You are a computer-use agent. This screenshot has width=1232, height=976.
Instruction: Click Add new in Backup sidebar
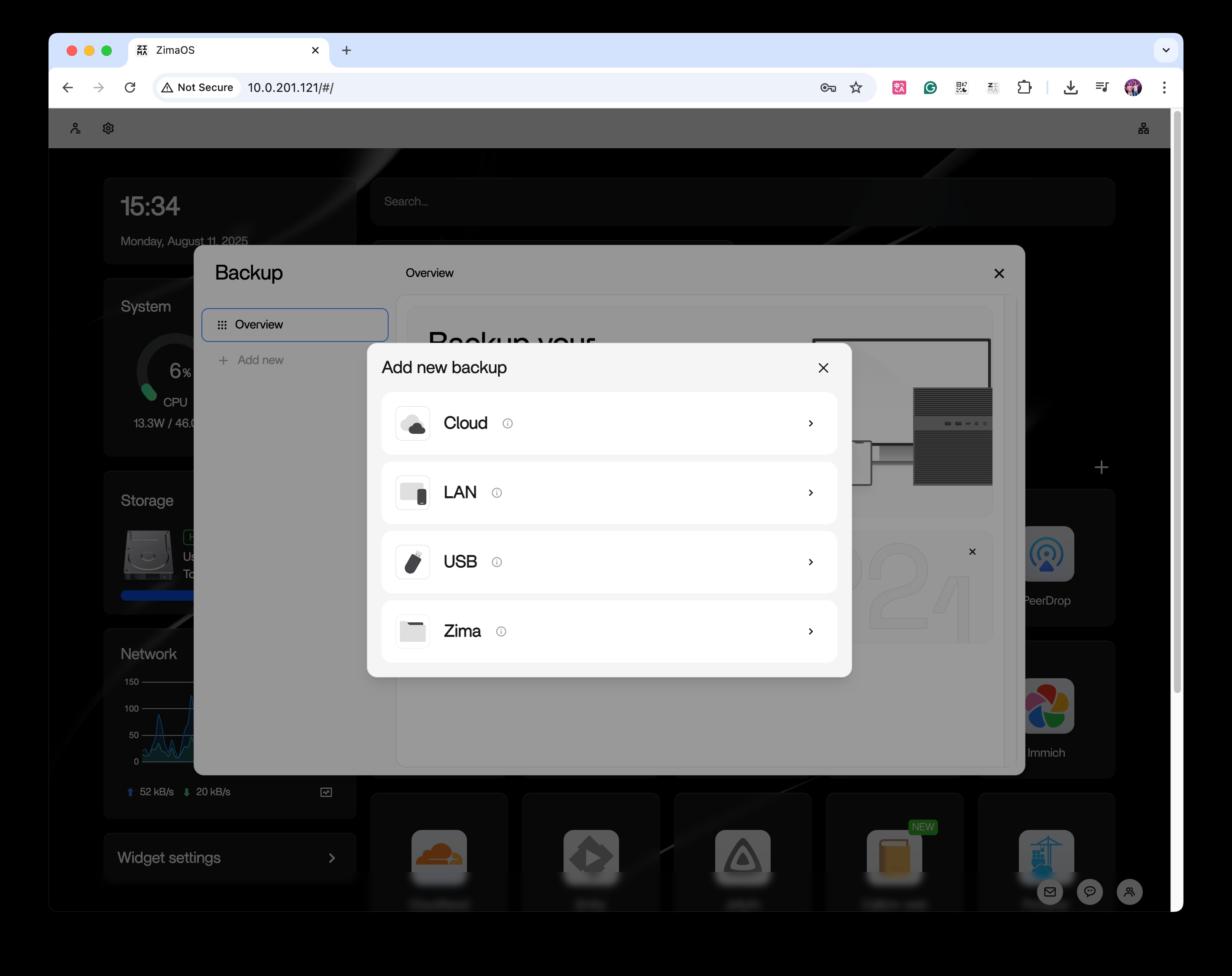(251, 361)
